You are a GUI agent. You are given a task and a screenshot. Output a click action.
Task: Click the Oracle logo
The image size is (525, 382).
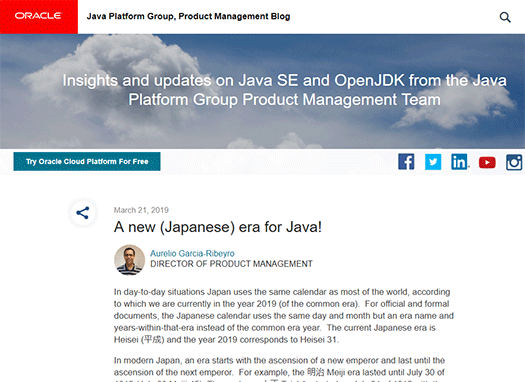coord(39,16)
